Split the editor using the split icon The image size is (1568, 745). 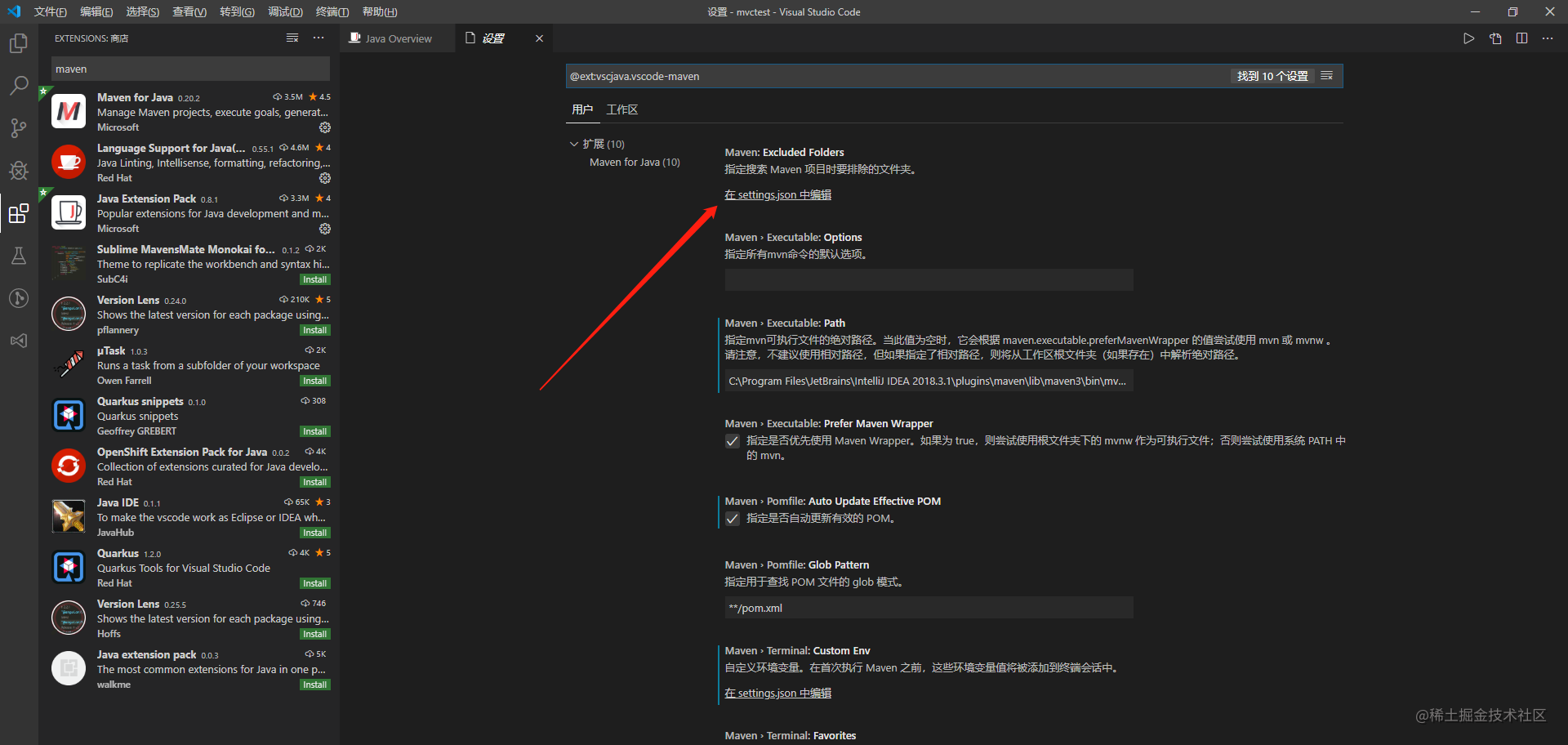point(1521,38)
